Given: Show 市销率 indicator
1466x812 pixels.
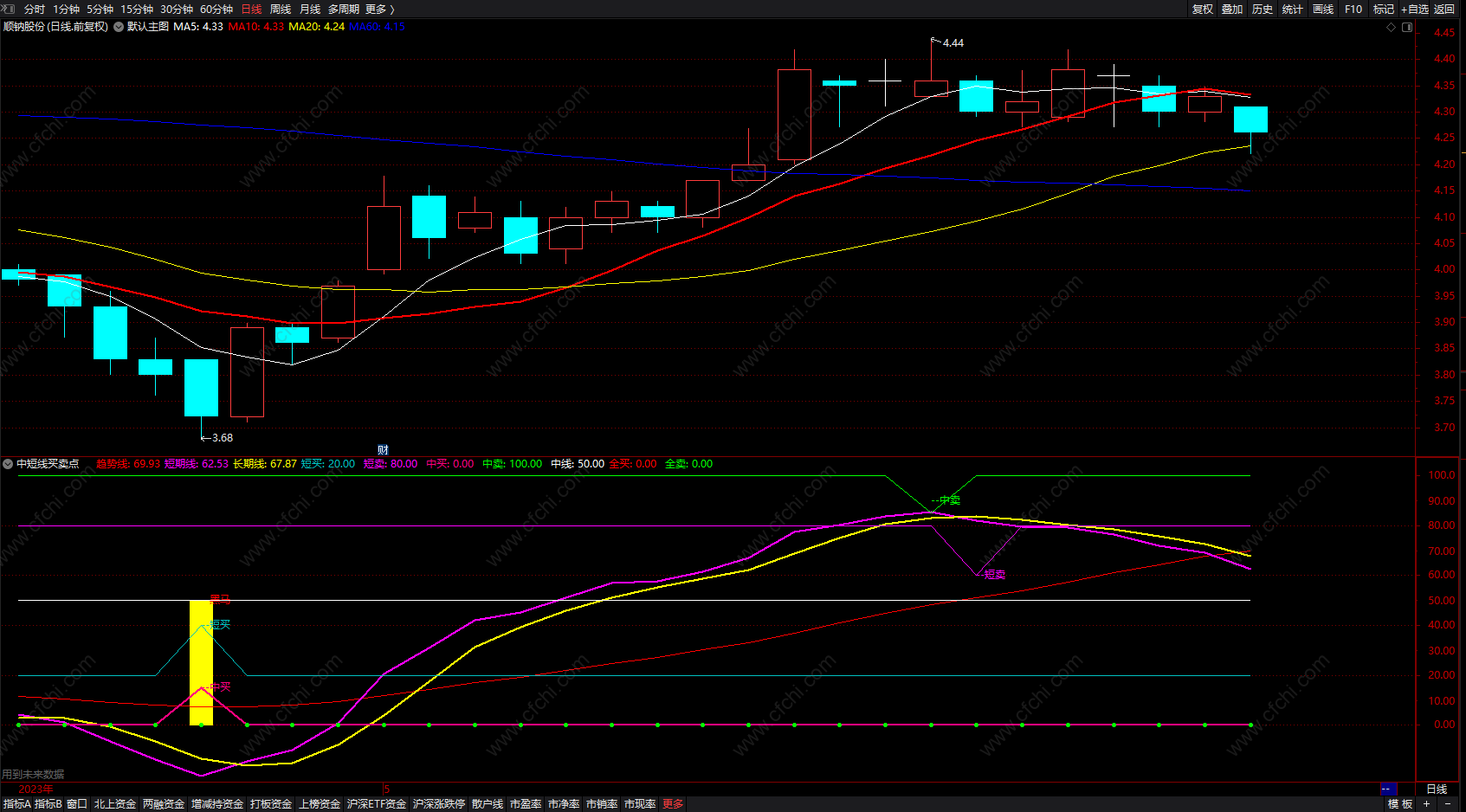Looking at the screenshot, I should coord(602,804).
